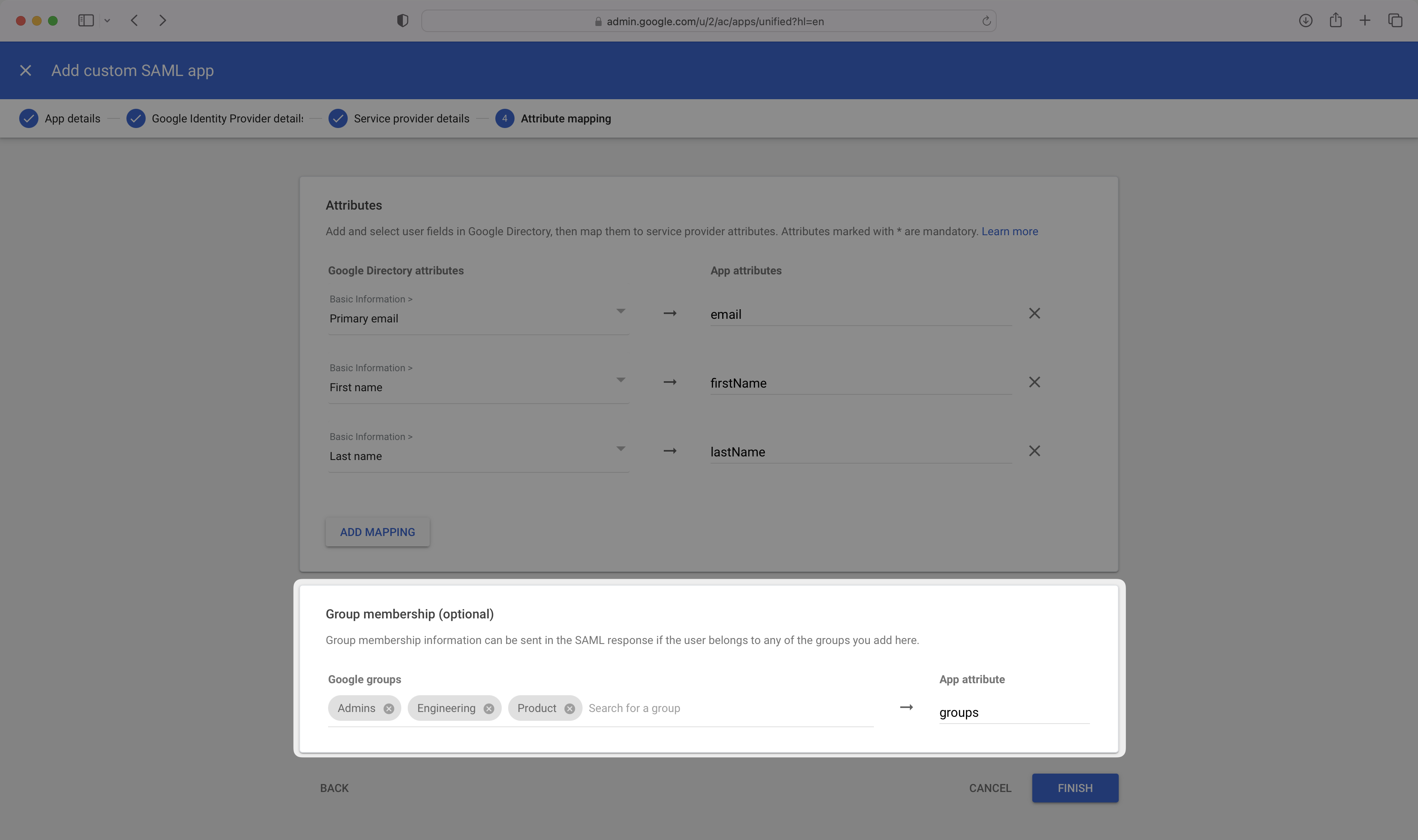Go to the Service provider details step
The height and width of the screenshot is (840, 1418).
pos(411,118)
